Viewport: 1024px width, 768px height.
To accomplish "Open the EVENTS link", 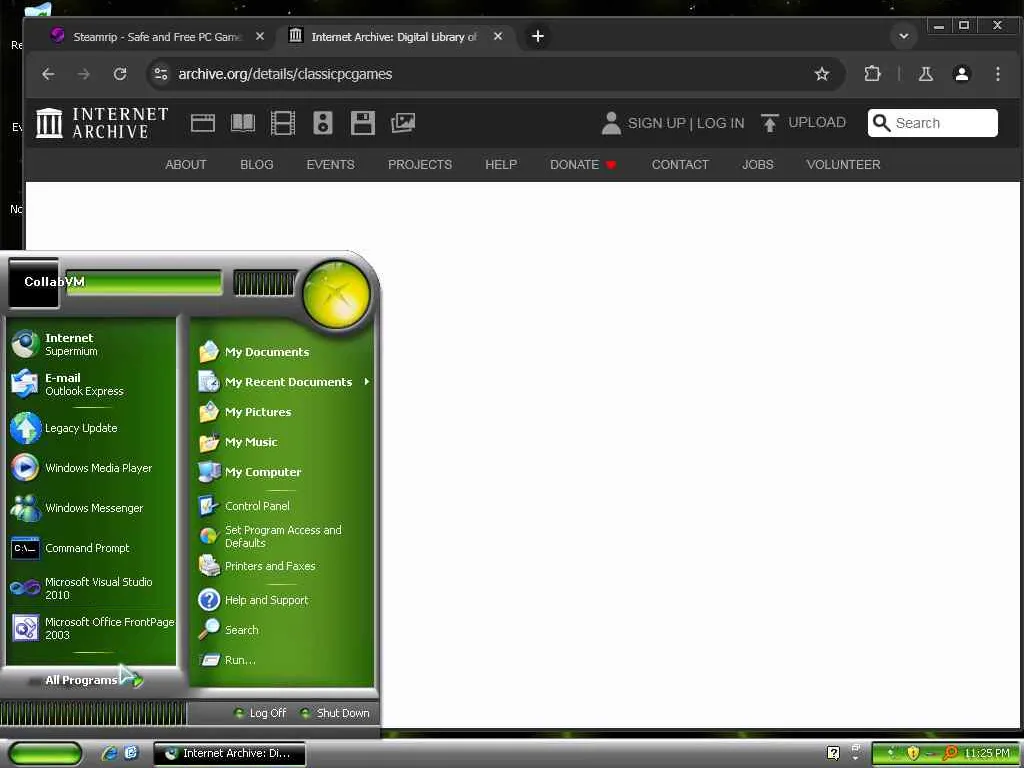I will 330,165.
